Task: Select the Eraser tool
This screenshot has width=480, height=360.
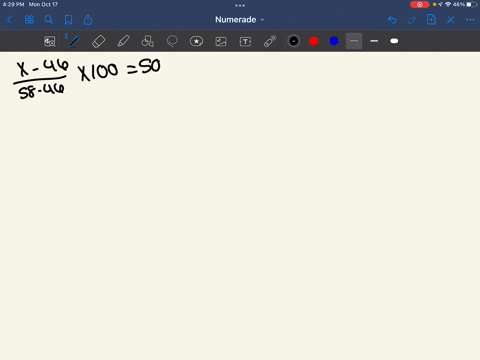Action: [x=98, y=41]
